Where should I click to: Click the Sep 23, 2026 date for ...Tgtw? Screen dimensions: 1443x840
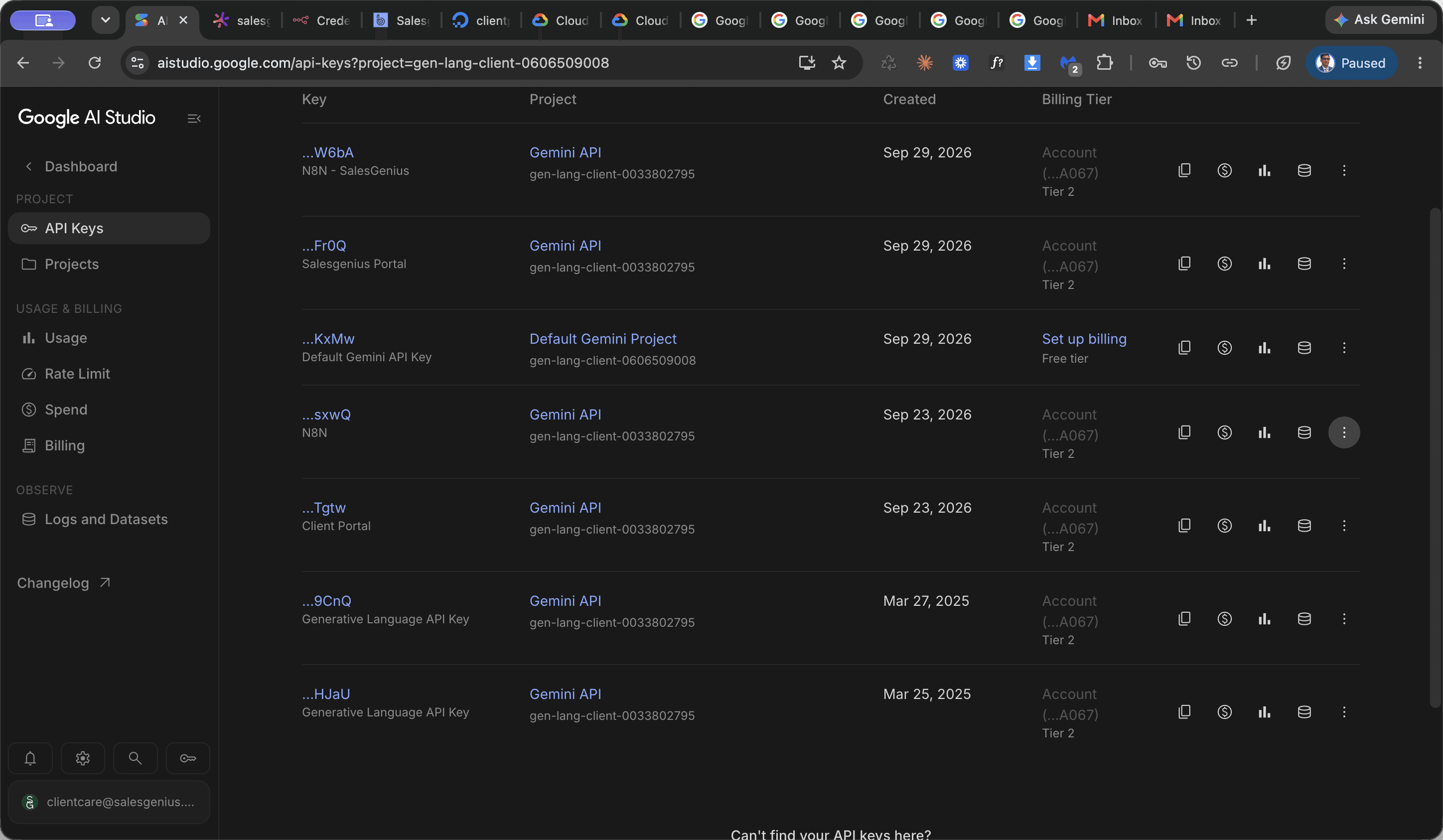[927, 508]
